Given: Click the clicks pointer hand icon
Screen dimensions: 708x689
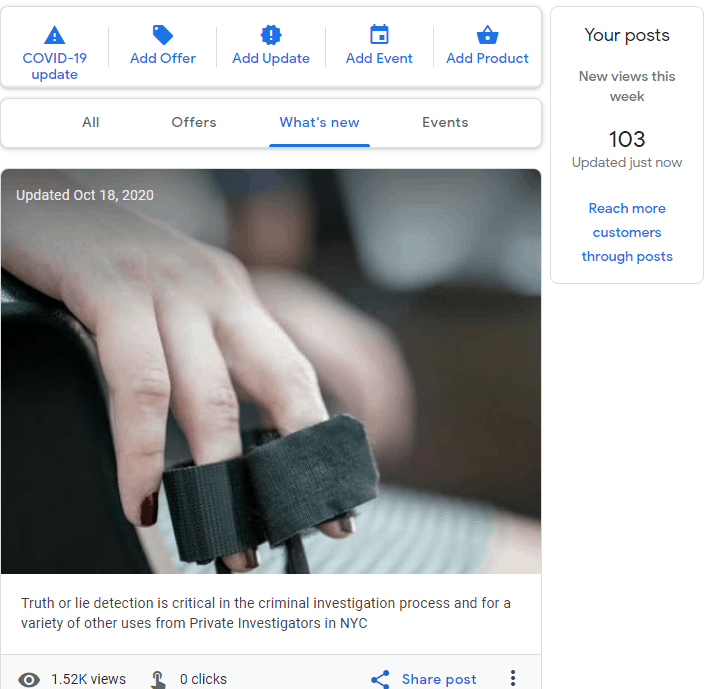Looking at the screenshot, I should click(158, 680).
